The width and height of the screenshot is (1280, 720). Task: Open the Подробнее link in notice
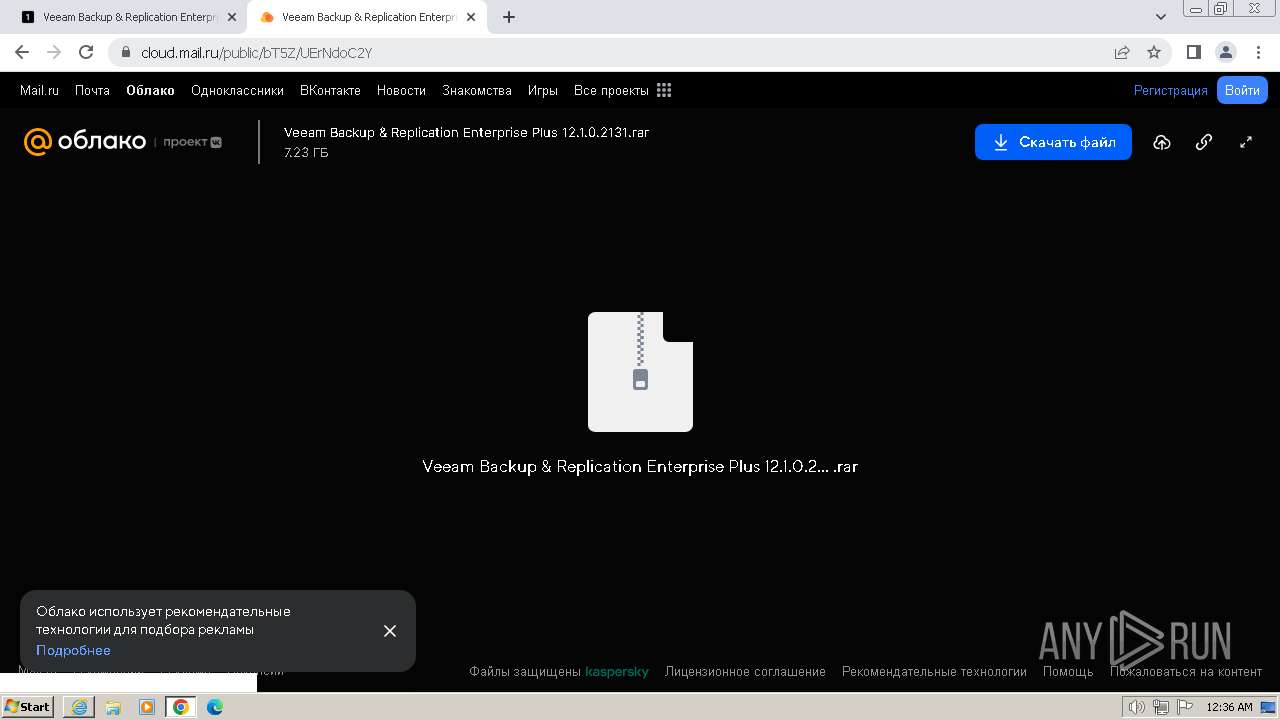(73, 650)
